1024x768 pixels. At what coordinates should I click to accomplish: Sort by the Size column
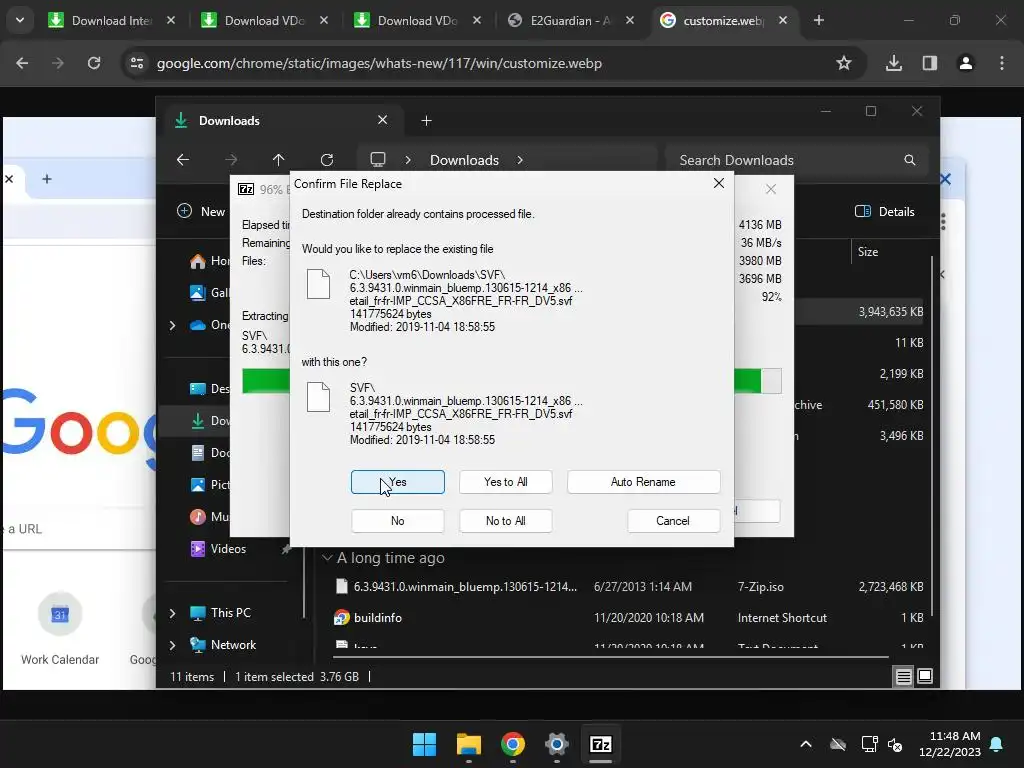click(x=868, y=251)
